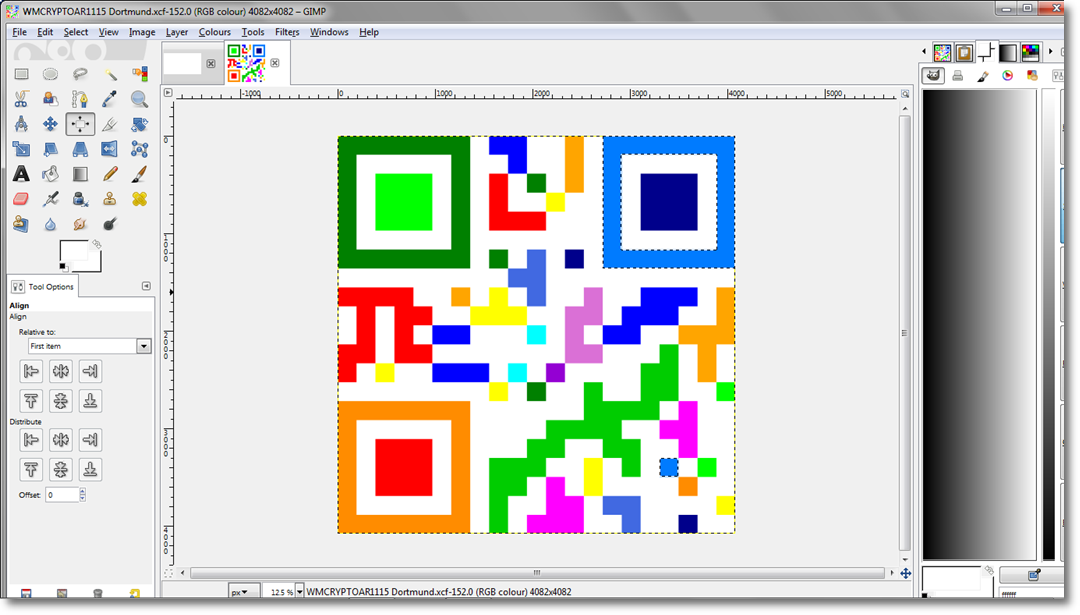Select the Text tool
Screen dimensions: 1080x615
point(21,174)
